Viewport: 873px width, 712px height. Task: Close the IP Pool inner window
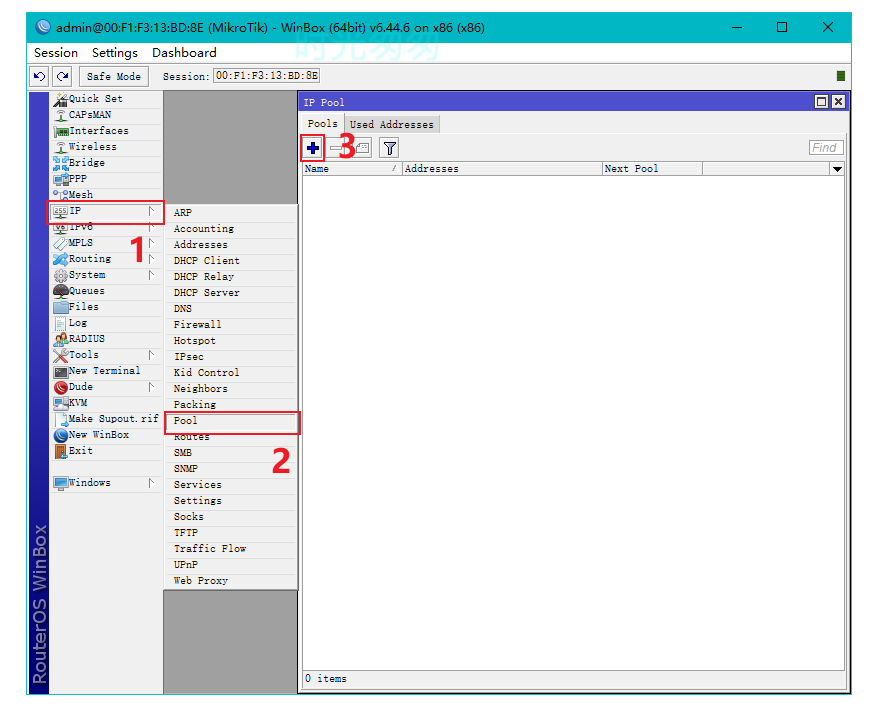coord(838,101)
